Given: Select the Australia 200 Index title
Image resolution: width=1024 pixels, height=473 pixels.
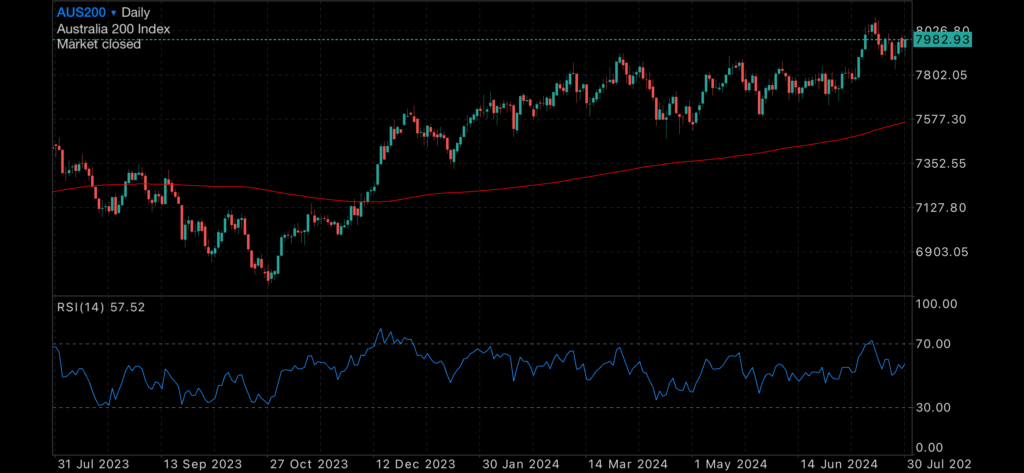Looking at the screenshot, I should pos(114,29).
